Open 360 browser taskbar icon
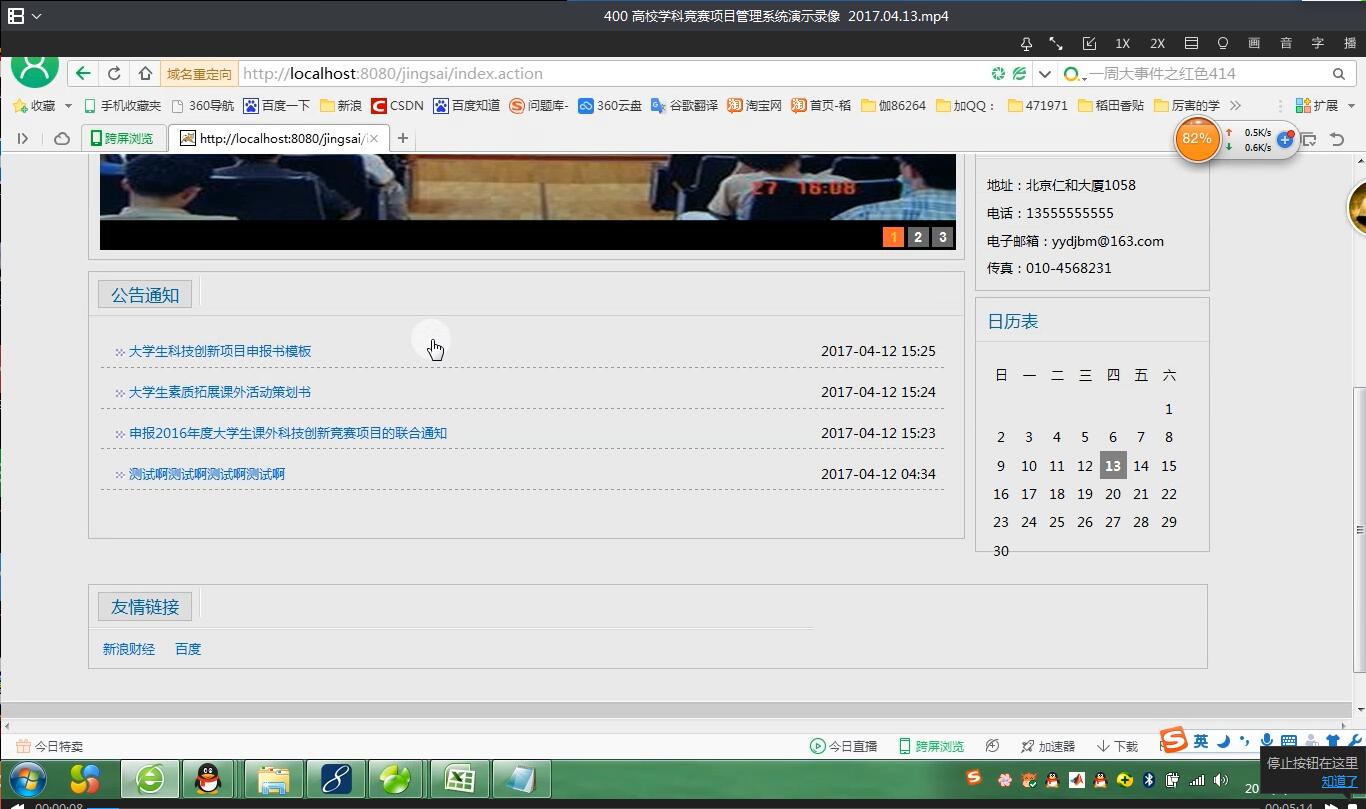 coord(150,780)
